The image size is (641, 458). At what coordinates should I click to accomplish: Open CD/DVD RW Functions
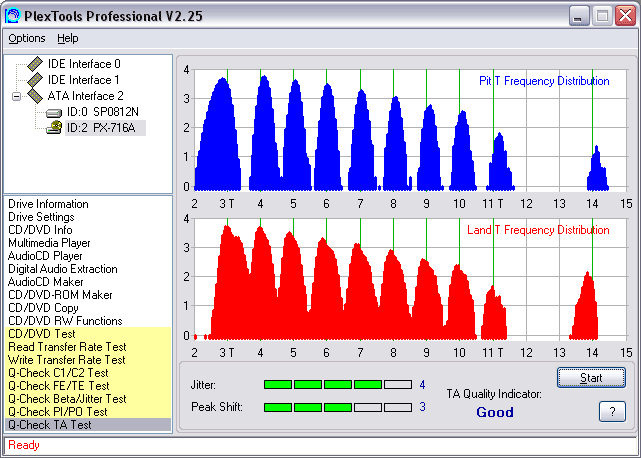65,321
